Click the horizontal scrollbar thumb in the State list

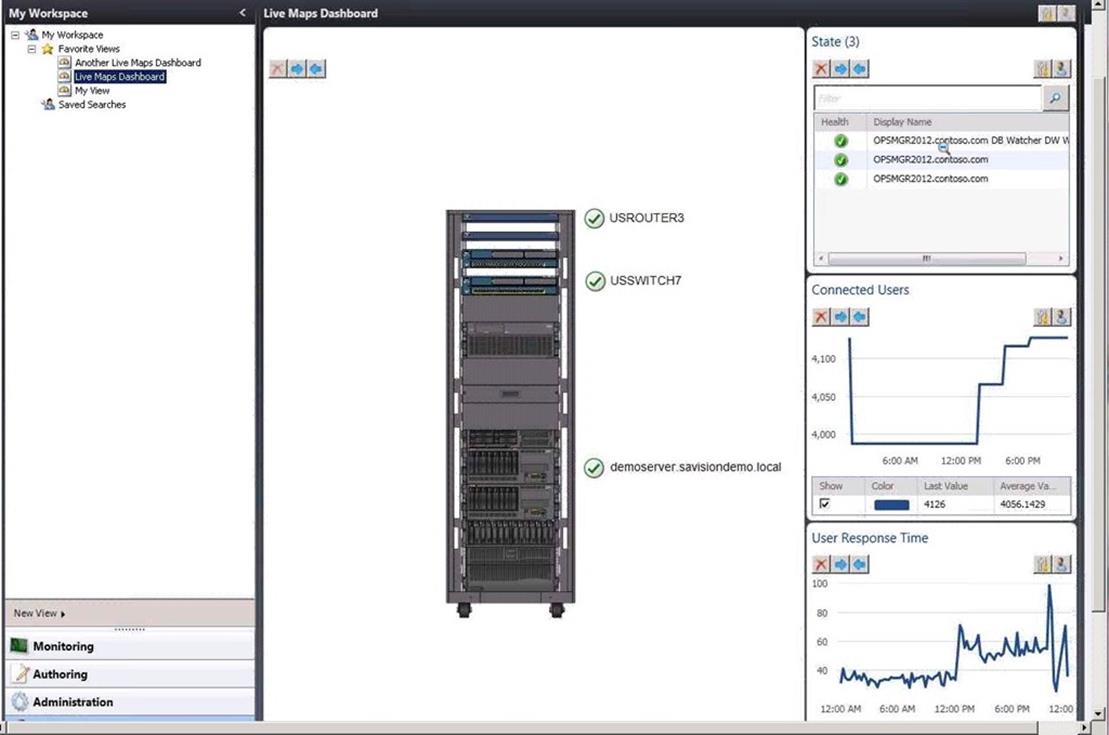(927, 259)
